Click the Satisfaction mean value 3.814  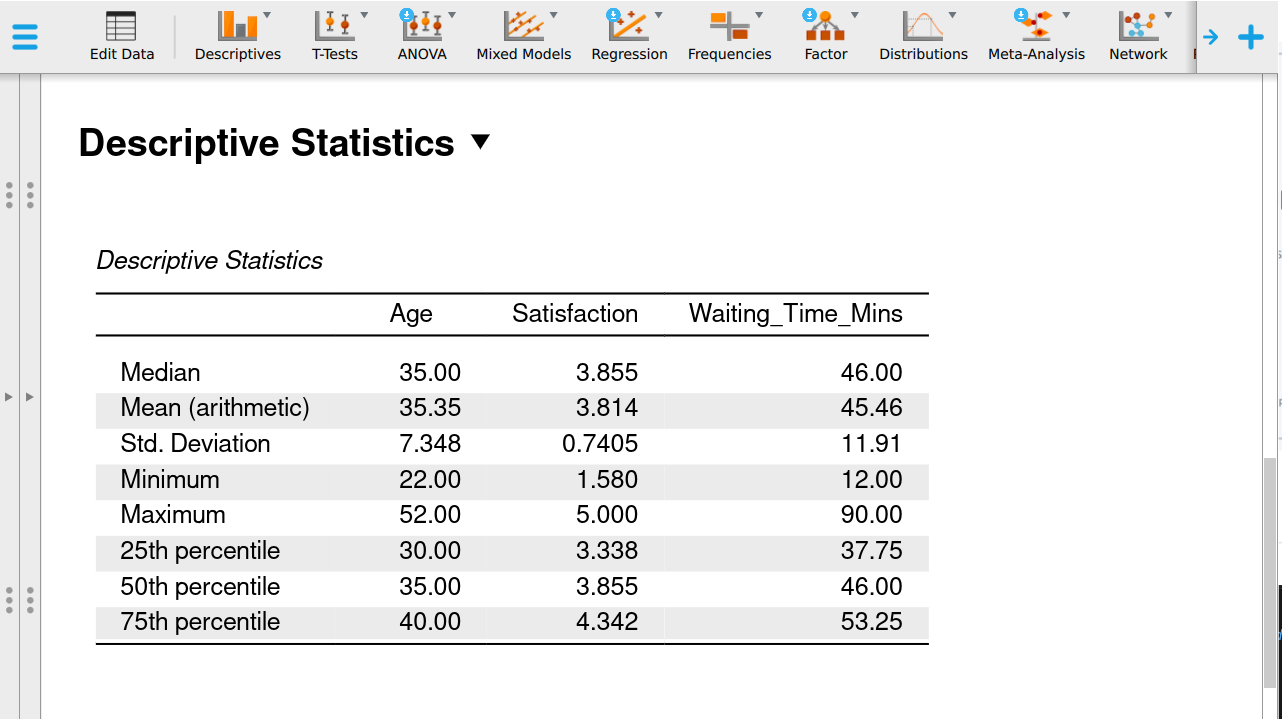coord(607,408)
